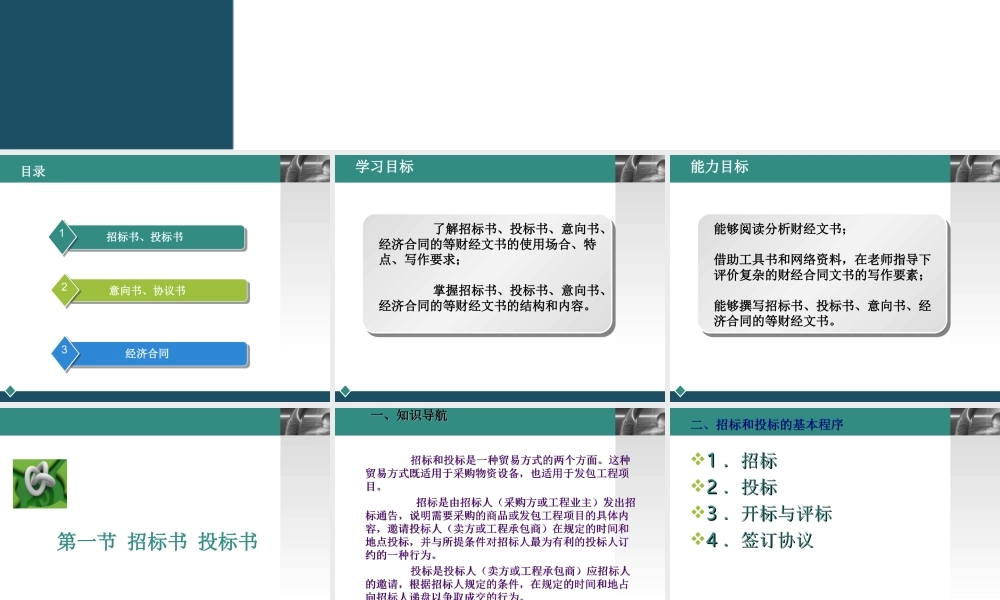Image resolution: width=1000 pixels, height=600 pixels.
Task: Expand the 招标书、投标书 arrow banner
Action: pyautogui.click(x=152, y=238)
